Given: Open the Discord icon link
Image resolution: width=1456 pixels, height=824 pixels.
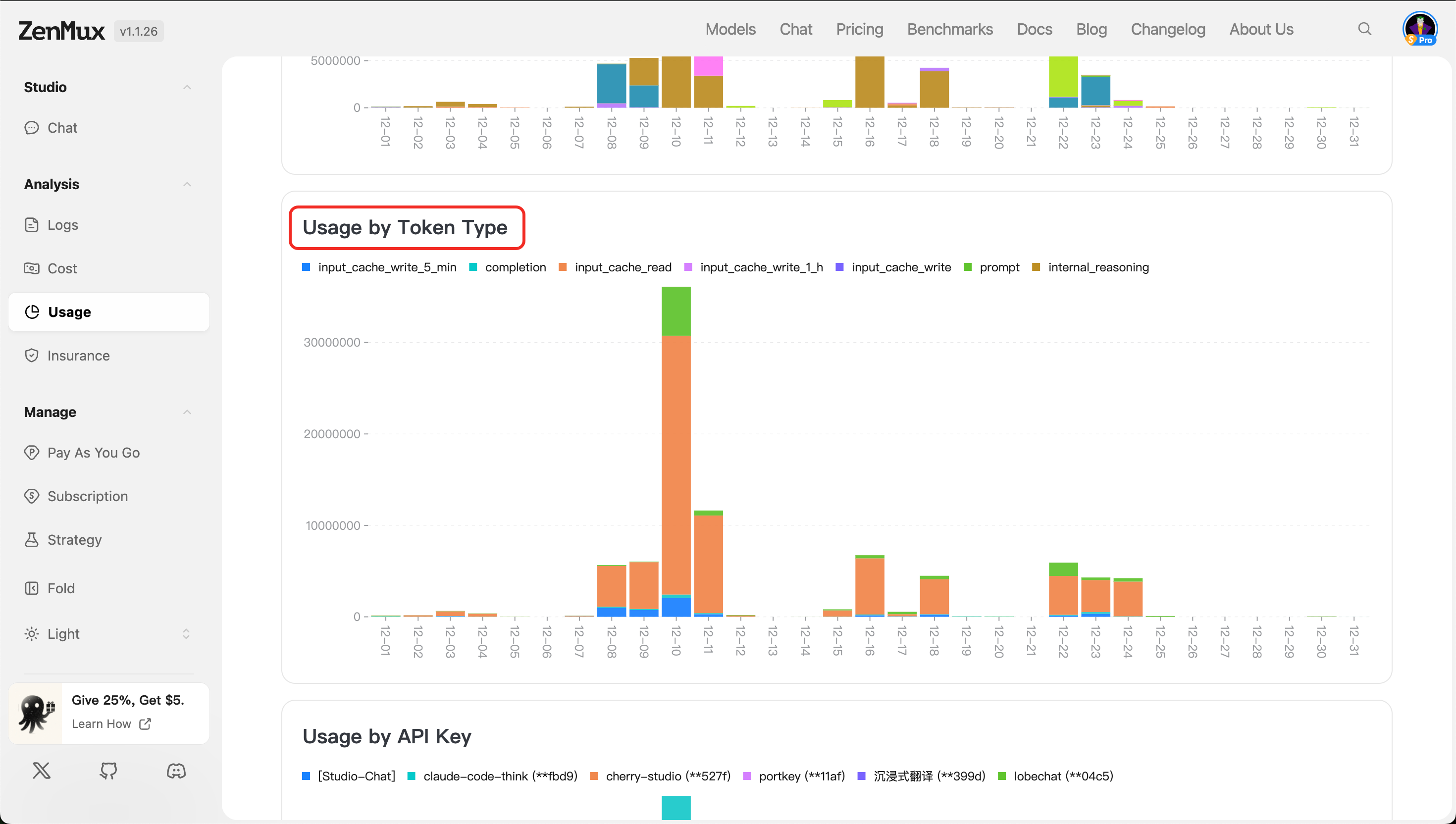Looking at the screenshot, I should 176,770.
